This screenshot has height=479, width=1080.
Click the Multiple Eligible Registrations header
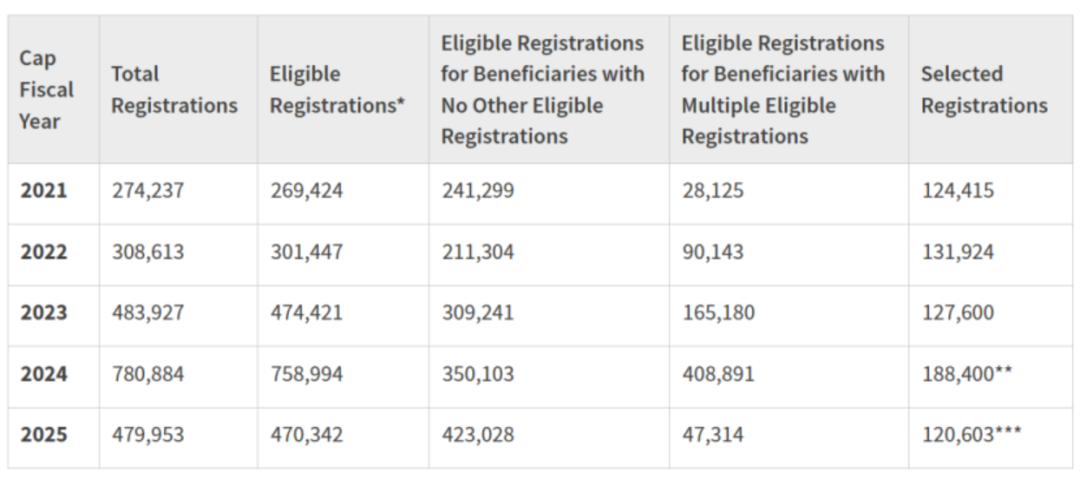(x=783, y=90)
